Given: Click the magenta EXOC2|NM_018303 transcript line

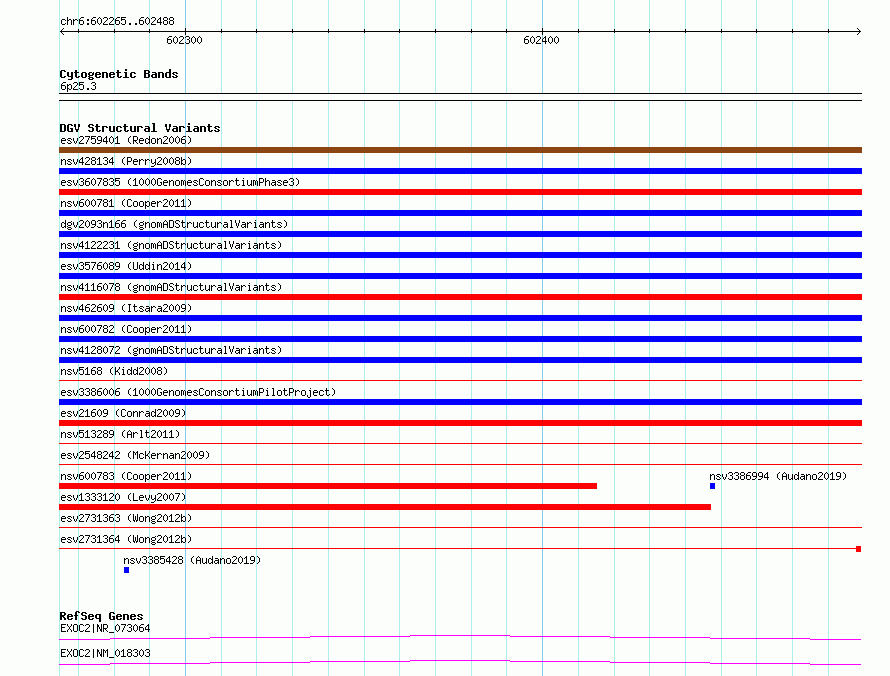Looking at the screenshot, I should pyautogui.click(x=460, y=662).
